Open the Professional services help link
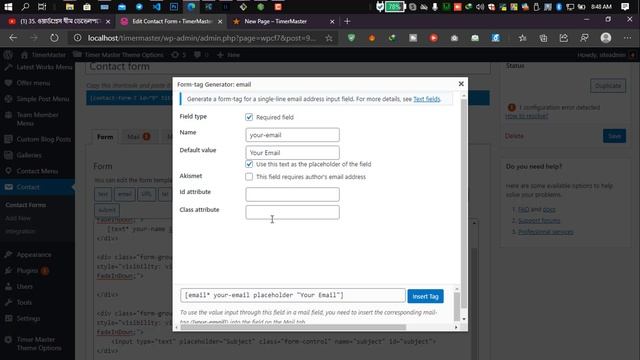This screenshot has width=640, height=360. 545,232
